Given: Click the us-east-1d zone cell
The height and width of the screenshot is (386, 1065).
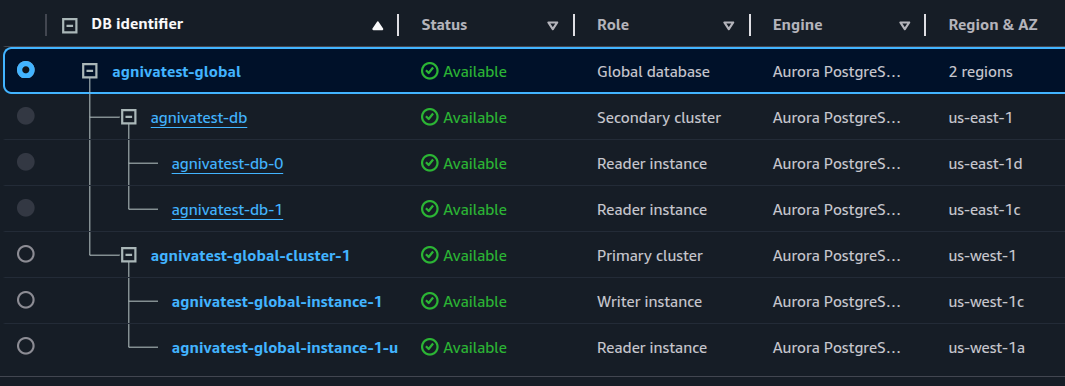Looking at the screenshot, I should [x=986, y=164].
